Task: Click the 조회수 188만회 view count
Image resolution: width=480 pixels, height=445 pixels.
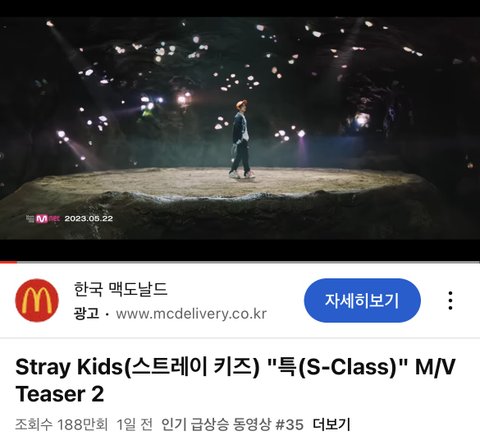Action: 61,425
